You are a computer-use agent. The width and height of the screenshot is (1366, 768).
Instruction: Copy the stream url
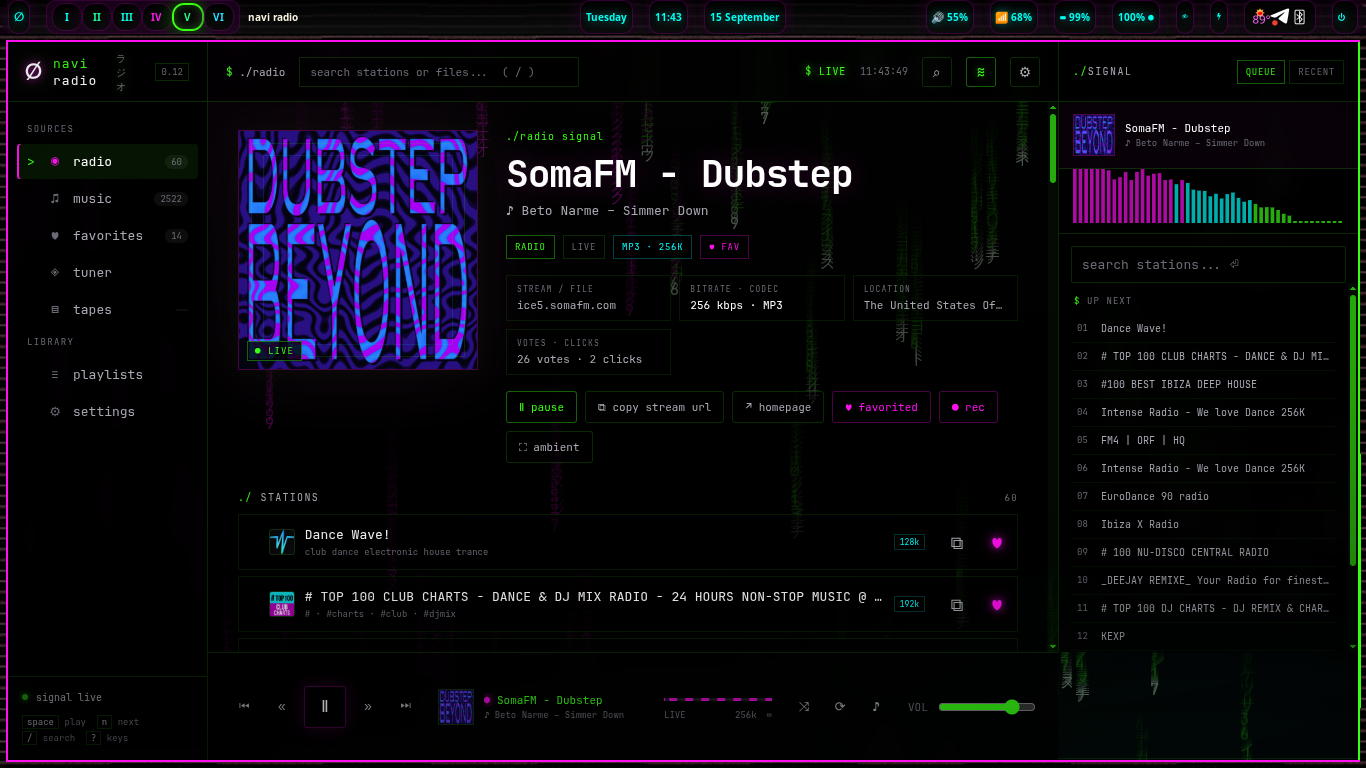654,407
